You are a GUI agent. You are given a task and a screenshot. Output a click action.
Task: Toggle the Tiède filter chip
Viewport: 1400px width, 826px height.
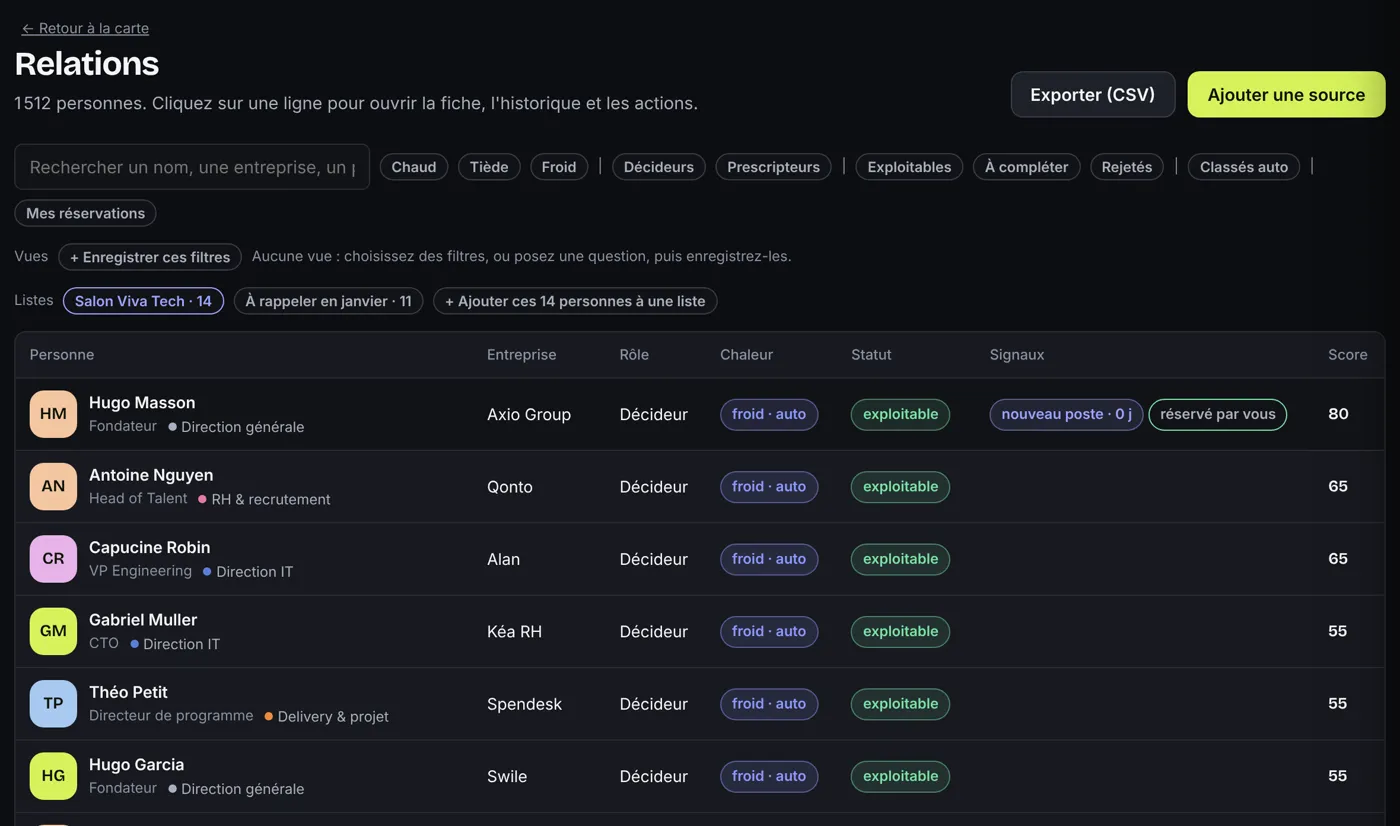tap(489, 167)
